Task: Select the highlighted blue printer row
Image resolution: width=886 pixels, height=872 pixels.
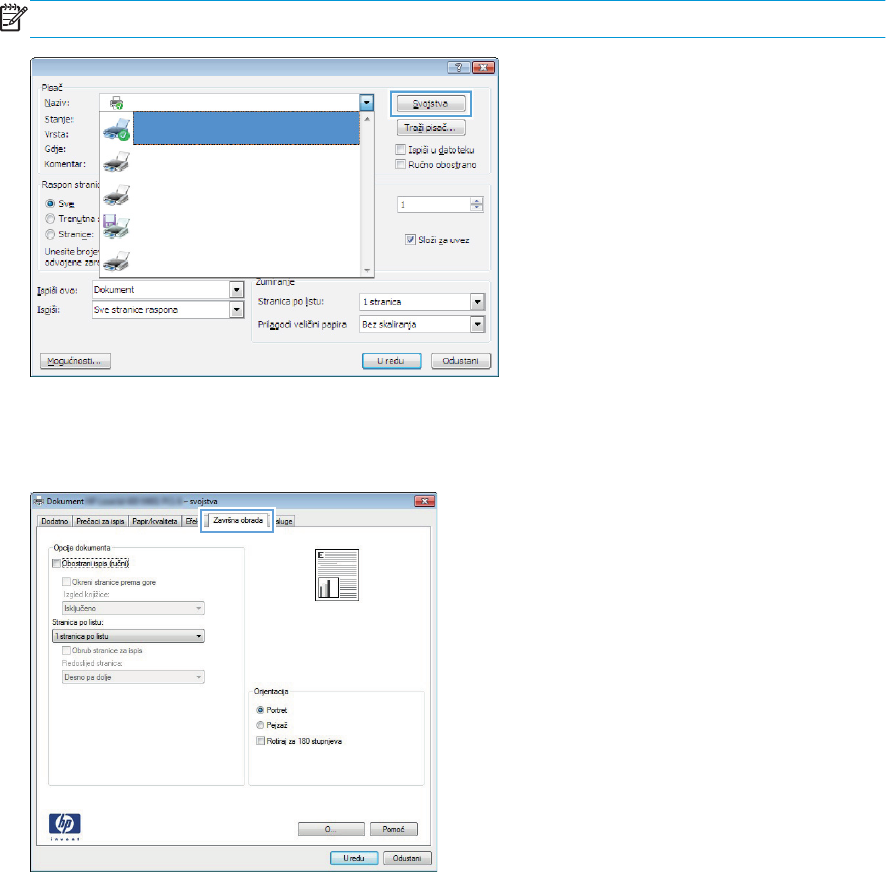Action: 246,128
